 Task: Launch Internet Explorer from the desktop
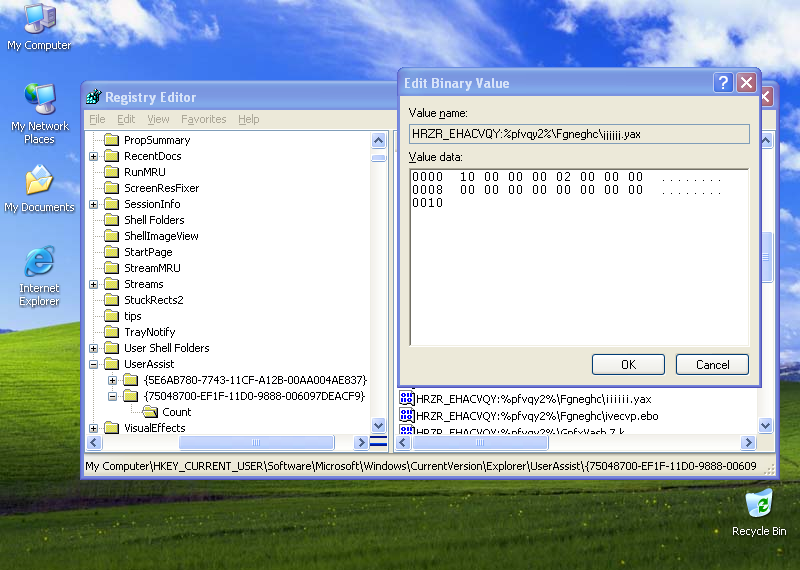tap(39, 276)
